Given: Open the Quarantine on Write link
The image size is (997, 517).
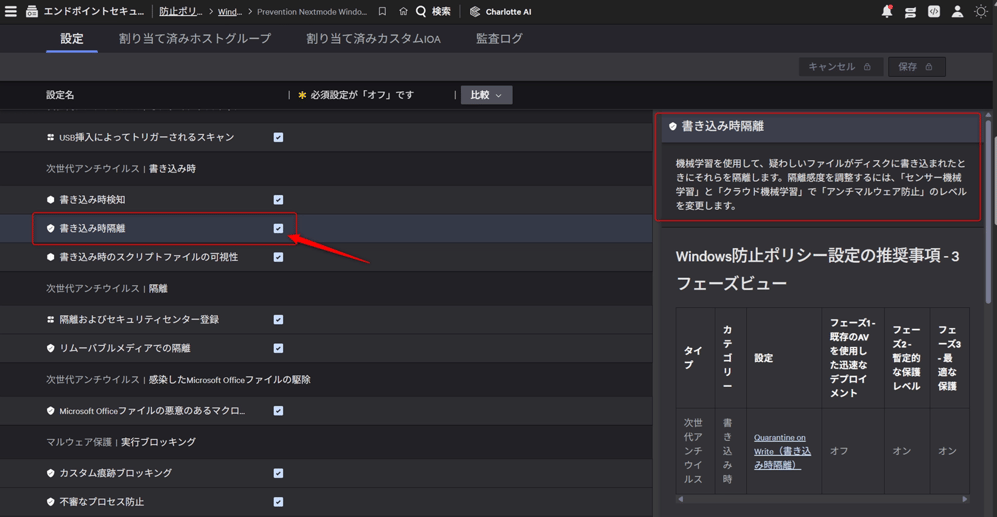Looking at the screenshot, I should 782,451.
